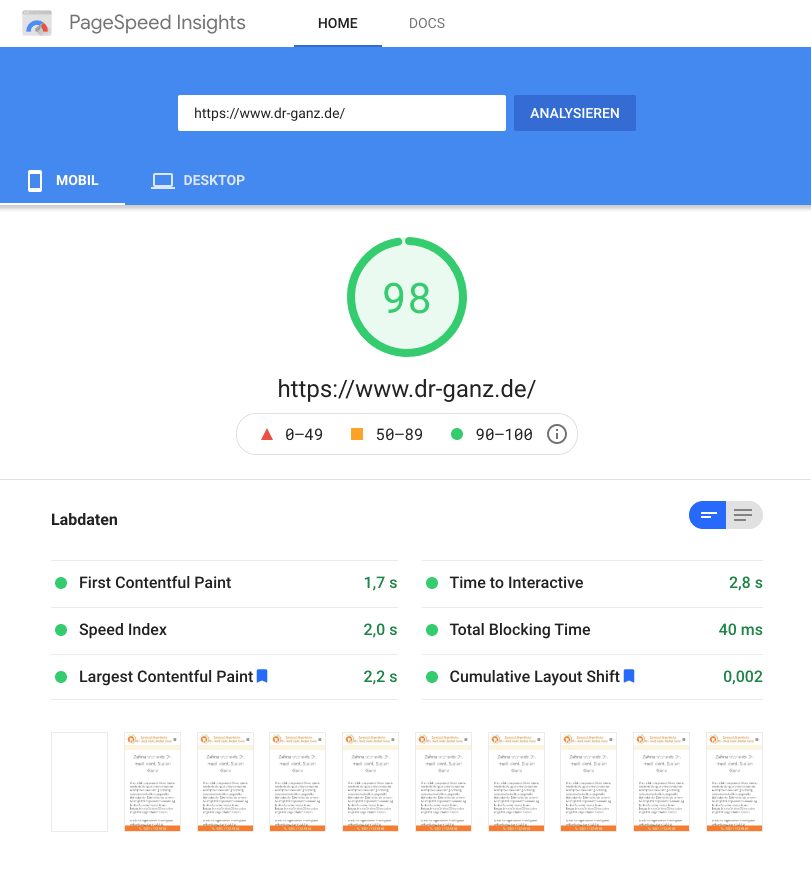Expand the Total Blocking Time row

(519, 630)
